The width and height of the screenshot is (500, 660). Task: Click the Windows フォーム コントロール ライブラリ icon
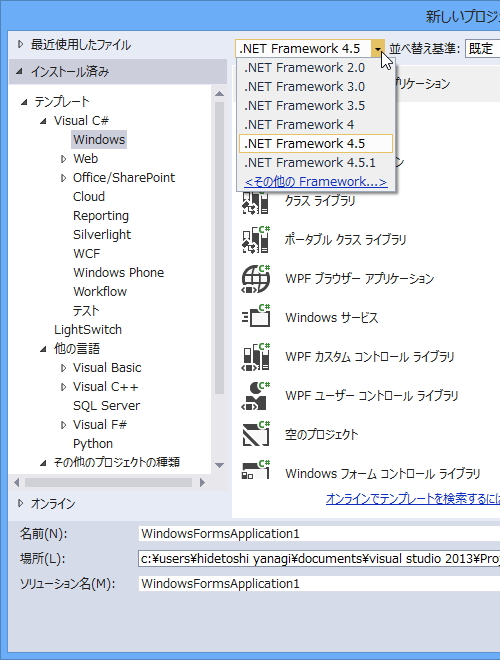[255, 469]
